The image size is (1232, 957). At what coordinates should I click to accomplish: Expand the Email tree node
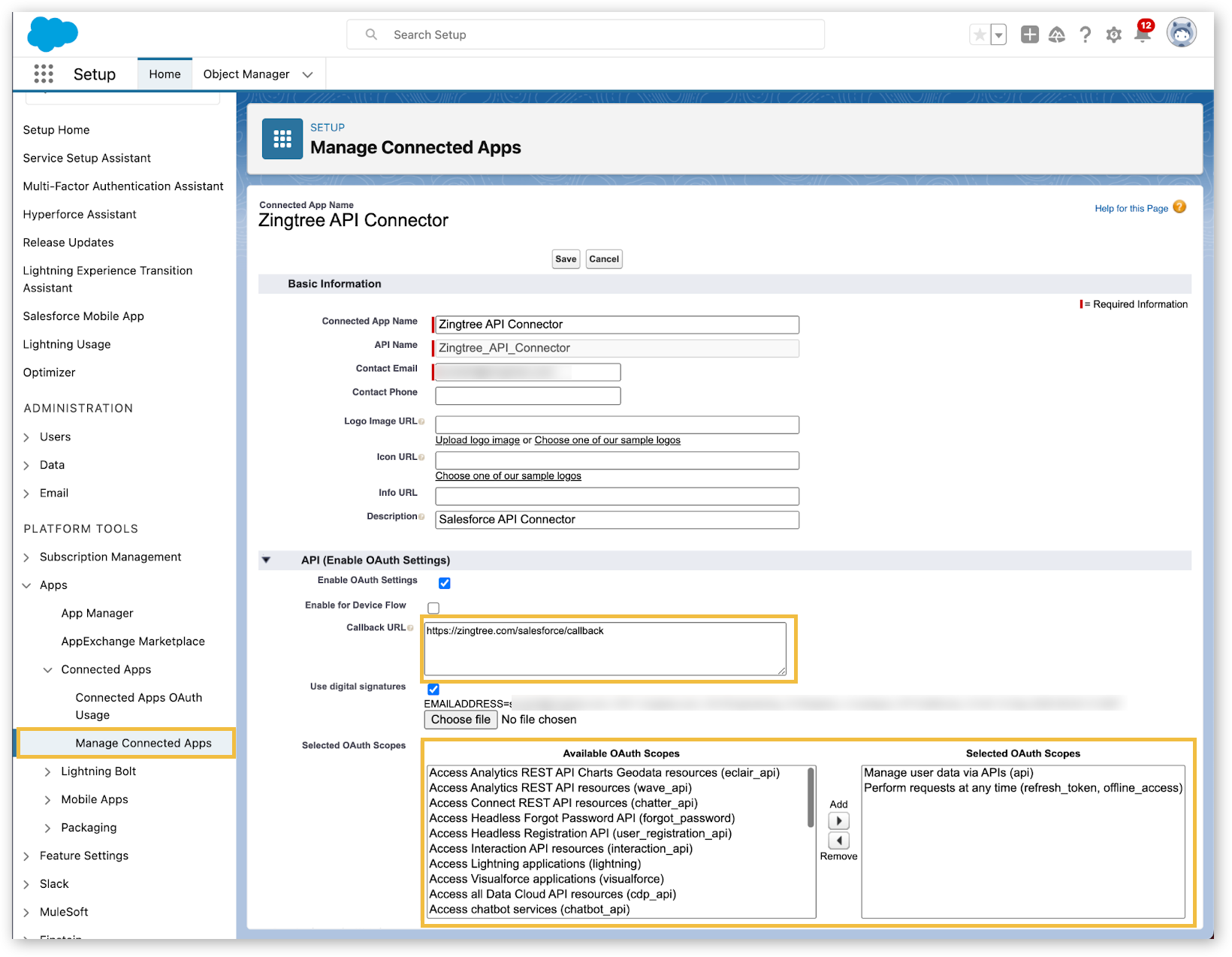coord(26,494)
